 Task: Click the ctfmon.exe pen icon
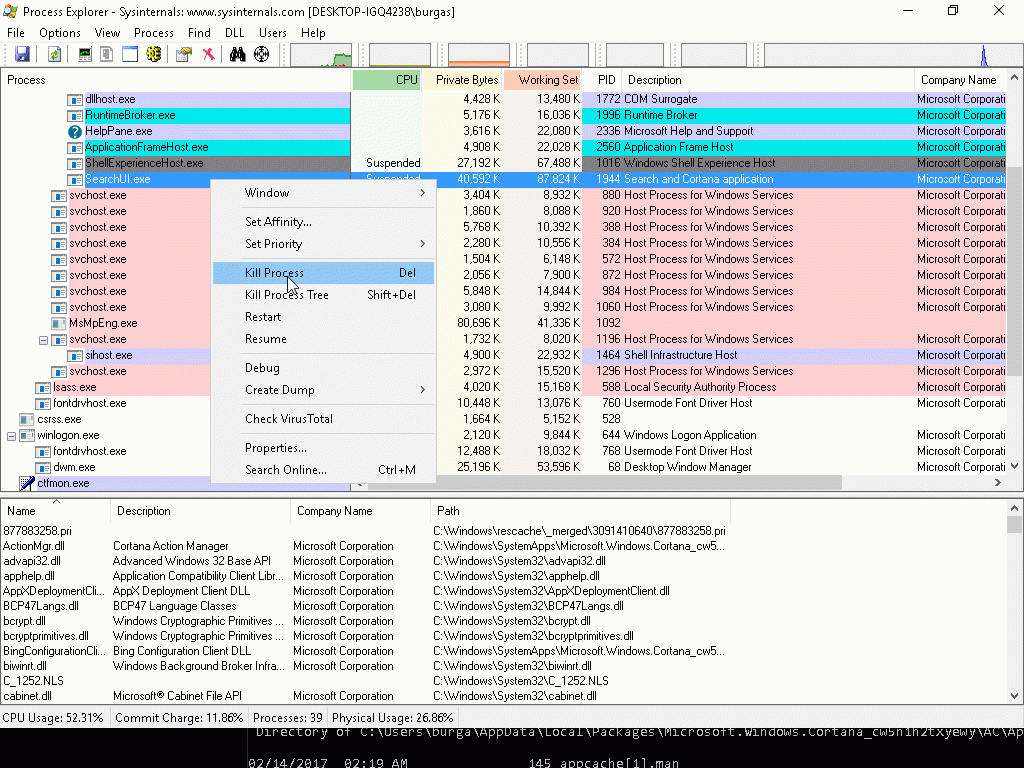point(27,483)
